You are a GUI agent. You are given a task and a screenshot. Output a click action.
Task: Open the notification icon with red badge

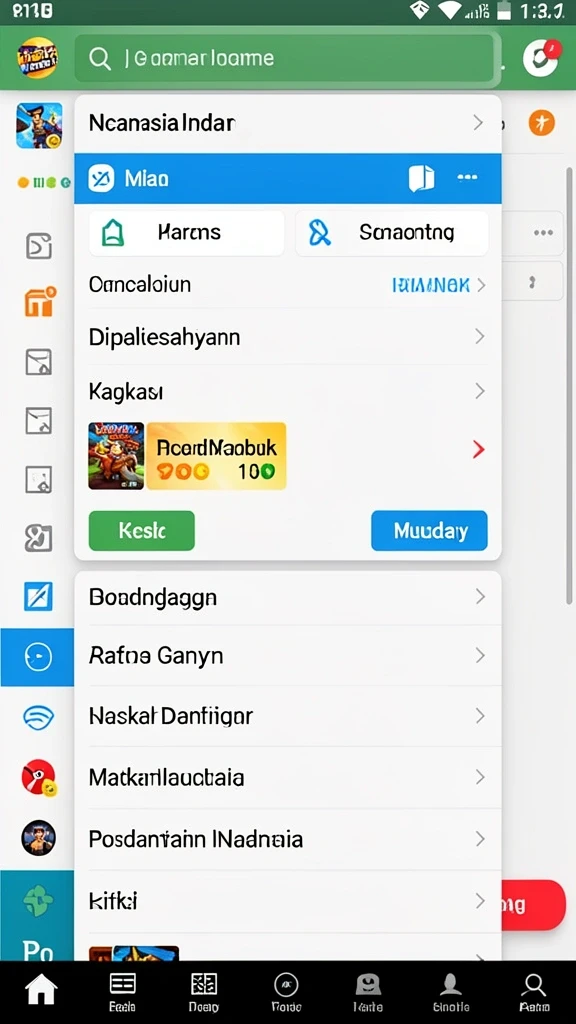(x=541, y=58)
